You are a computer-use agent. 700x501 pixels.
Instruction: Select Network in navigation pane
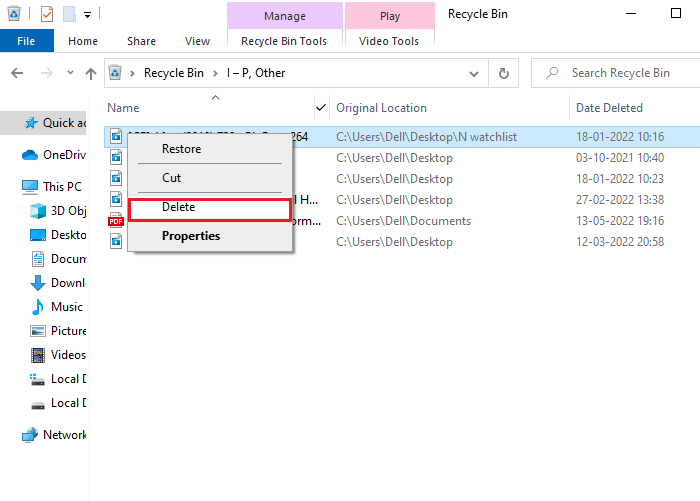[x=54, y=435]
